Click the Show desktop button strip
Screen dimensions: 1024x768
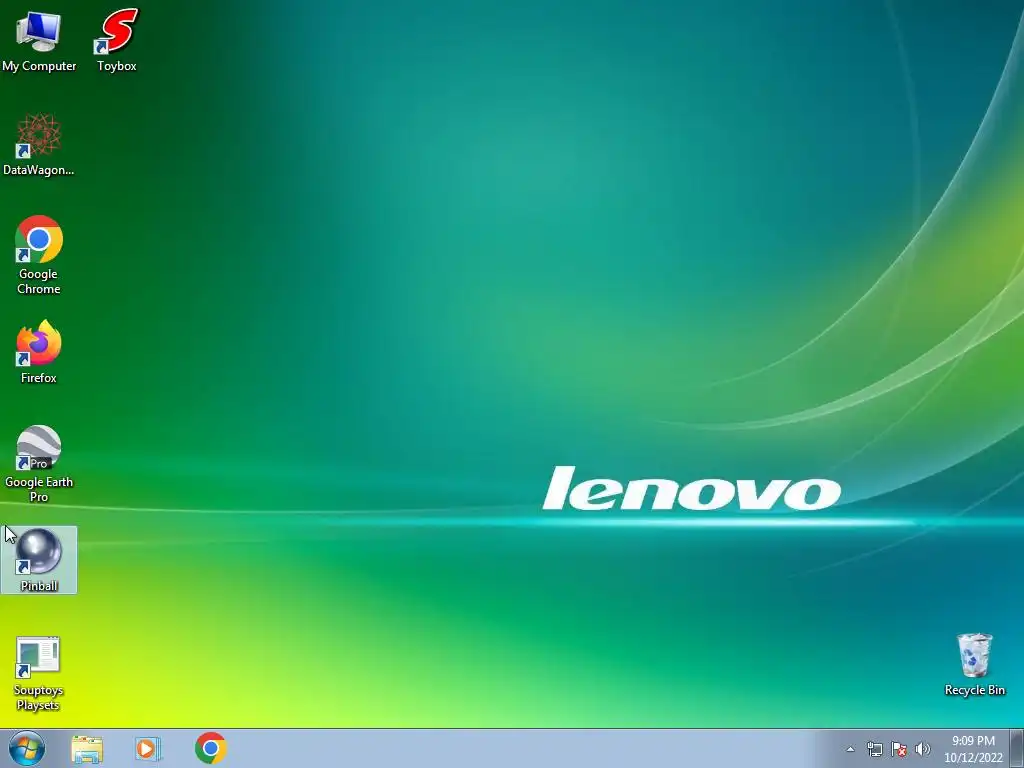1017,748
